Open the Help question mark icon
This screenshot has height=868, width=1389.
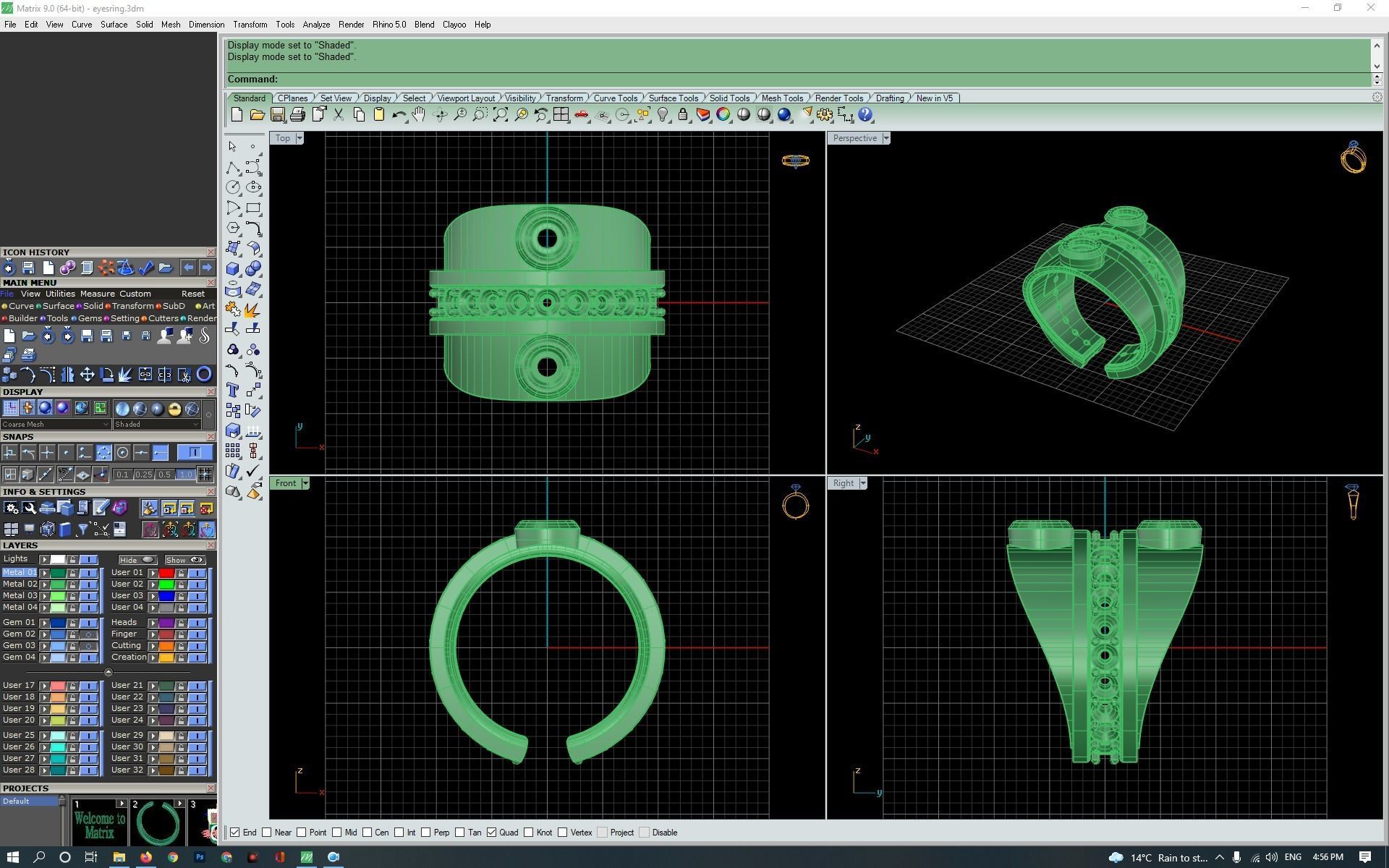(x=865, y=115)
